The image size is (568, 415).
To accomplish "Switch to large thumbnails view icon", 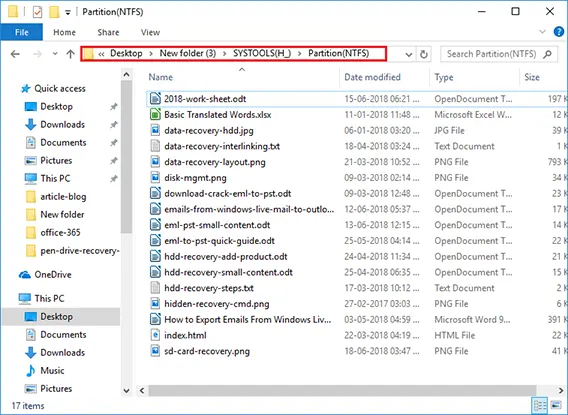I will 556,405.
